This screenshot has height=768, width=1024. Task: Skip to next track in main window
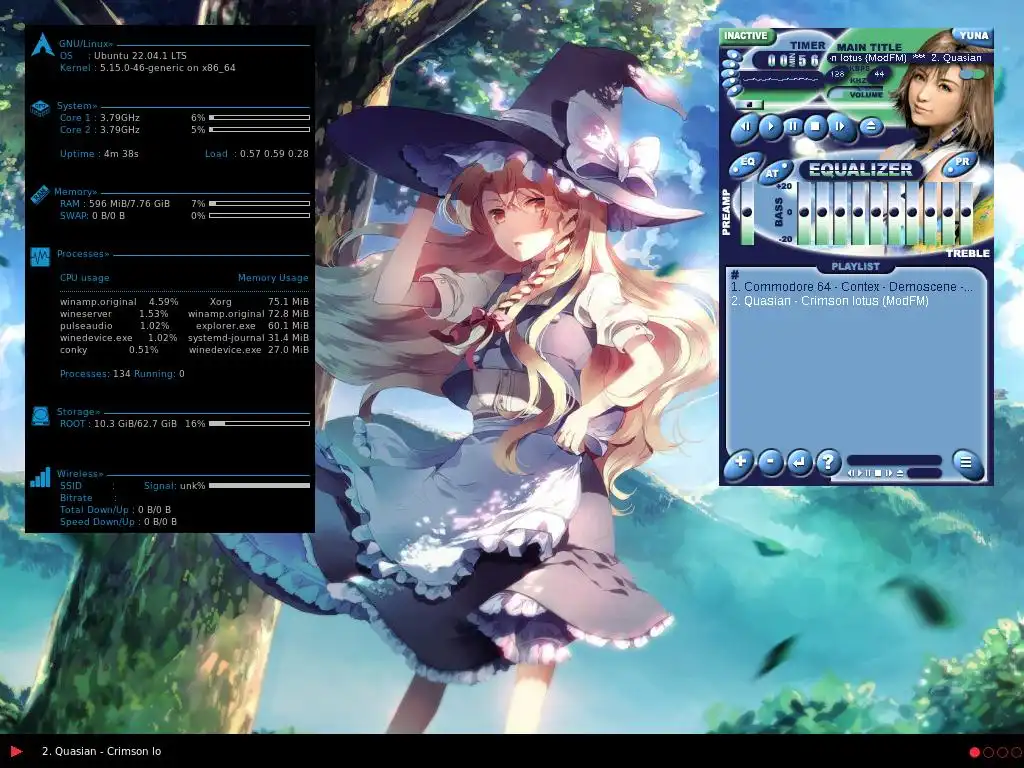(840, 126)
